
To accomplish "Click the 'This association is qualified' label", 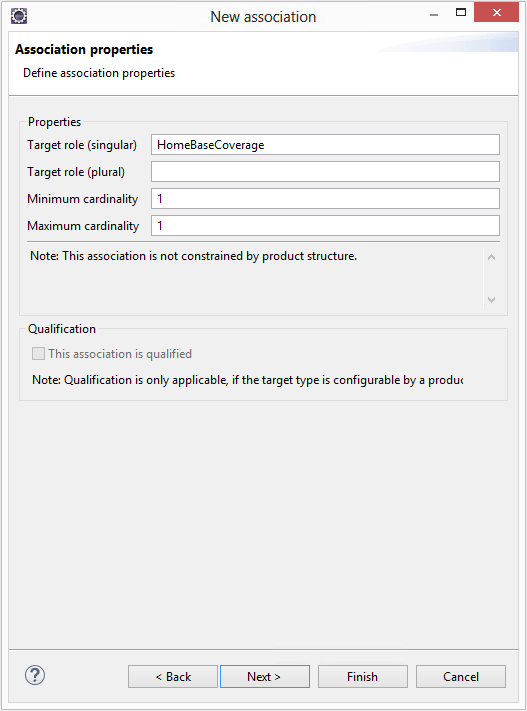I will (x=120, y=354).
